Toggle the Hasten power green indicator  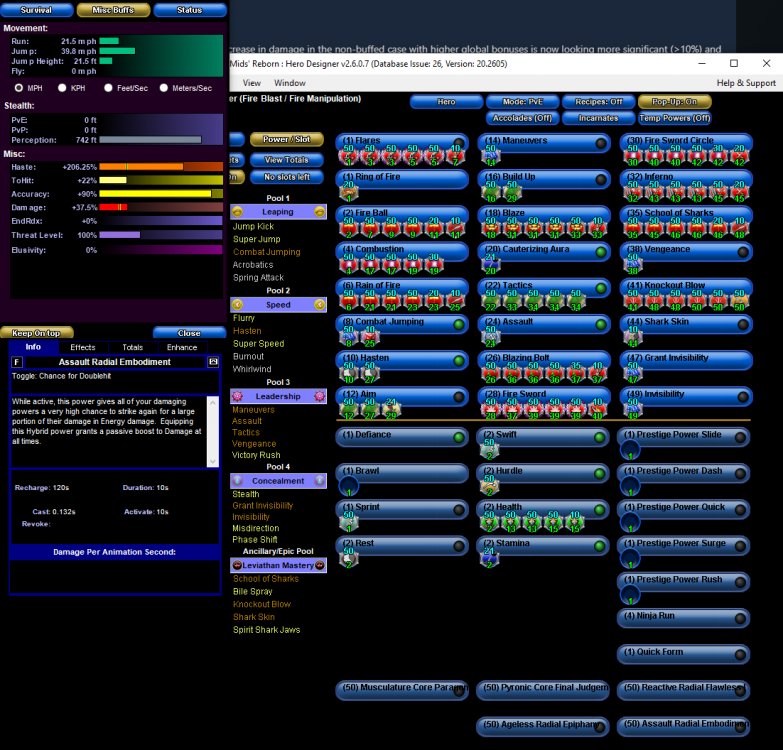459,361
